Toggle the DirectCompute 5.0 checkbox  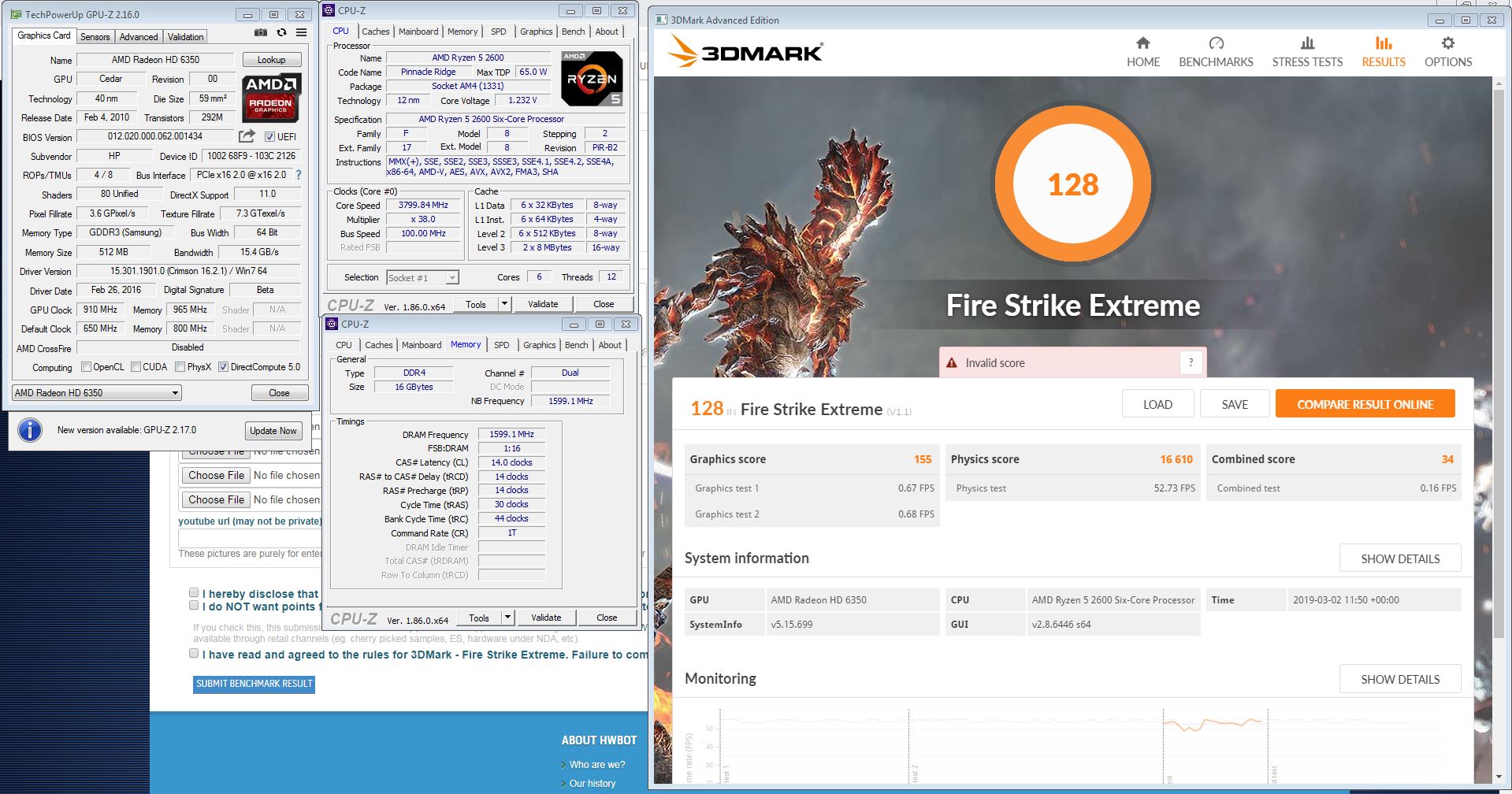224,367
